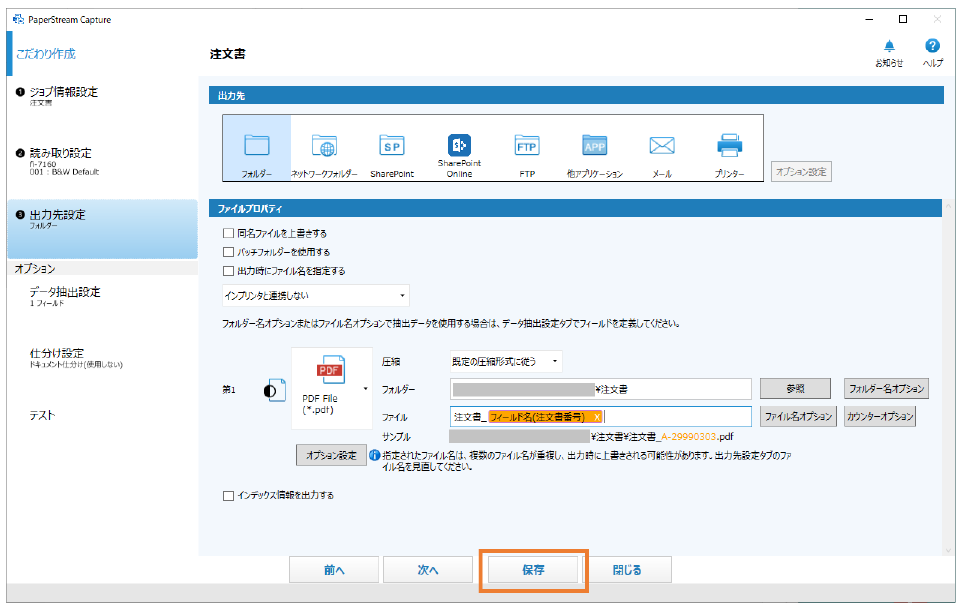The height and width of the screenshot is (609, 961).
Task: Select the メール destination icon
Action: [662, 148]
